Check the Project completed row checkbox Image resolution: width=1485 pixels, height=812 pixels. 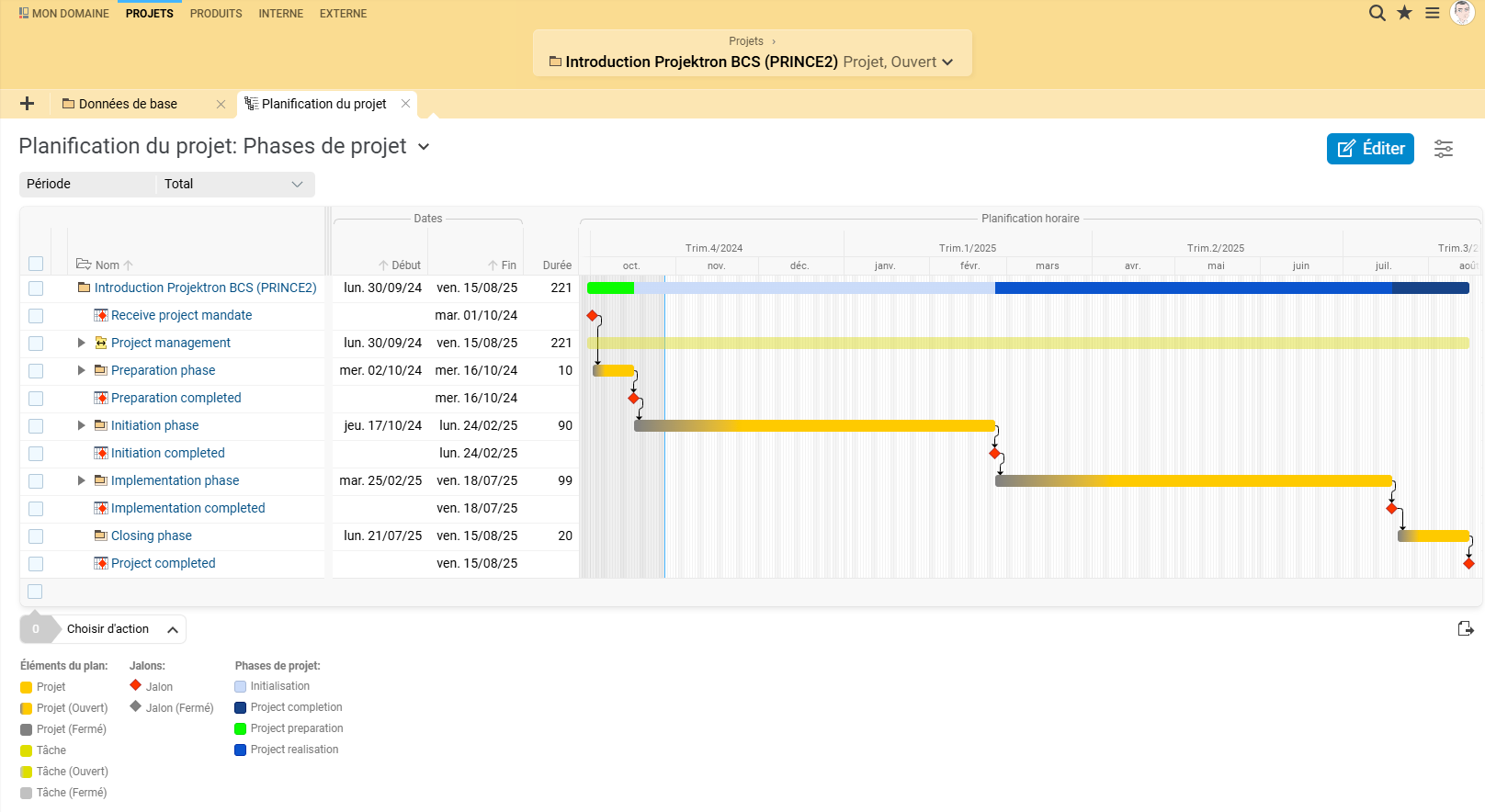[36, 564]
